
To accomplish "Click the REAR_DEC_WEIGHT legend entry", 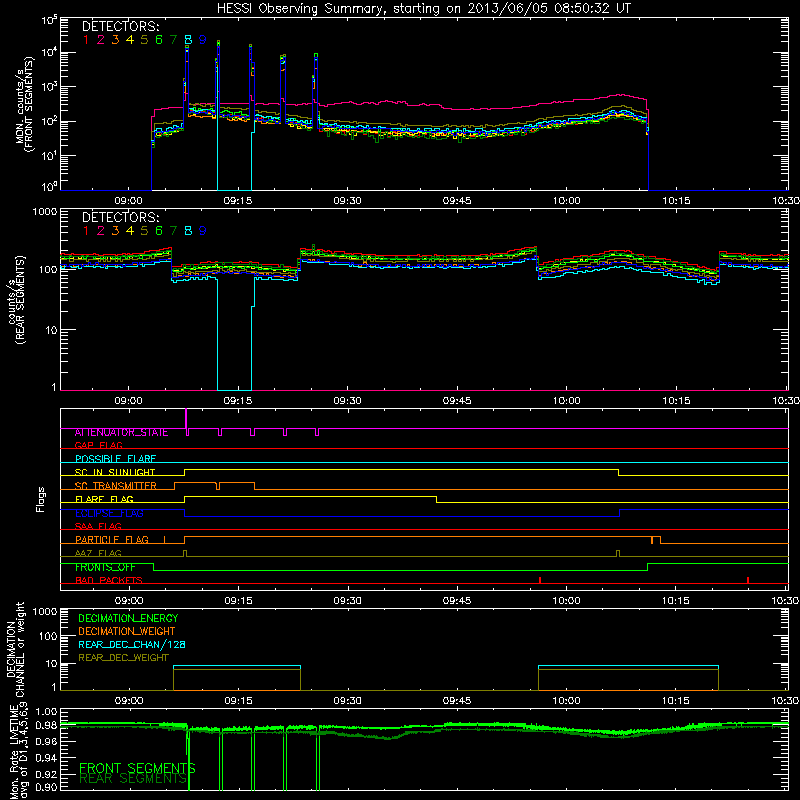I will click(123, 658).
